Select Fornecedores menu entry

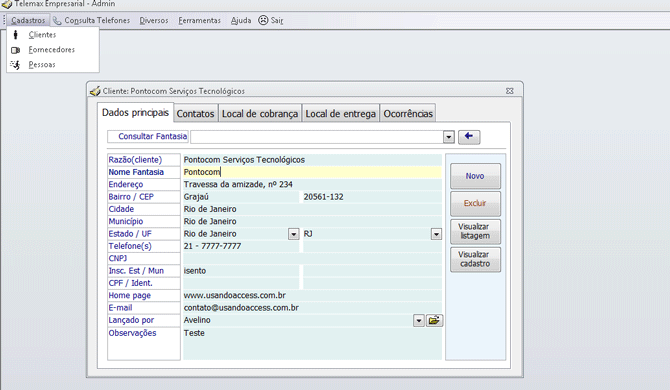(x=53, y=50)
